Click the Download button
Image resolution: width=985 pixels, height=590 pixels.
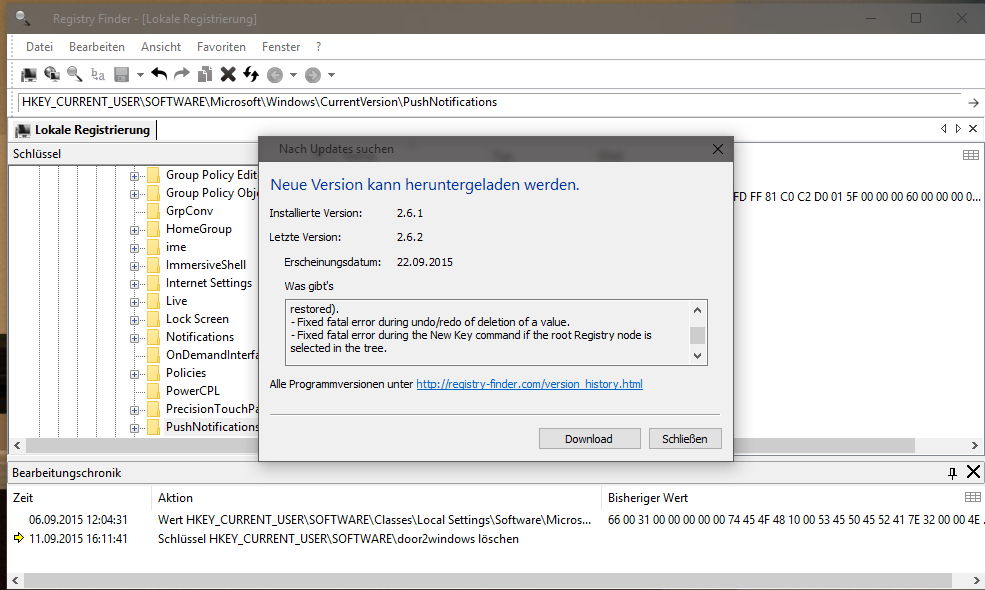point(589,439)
